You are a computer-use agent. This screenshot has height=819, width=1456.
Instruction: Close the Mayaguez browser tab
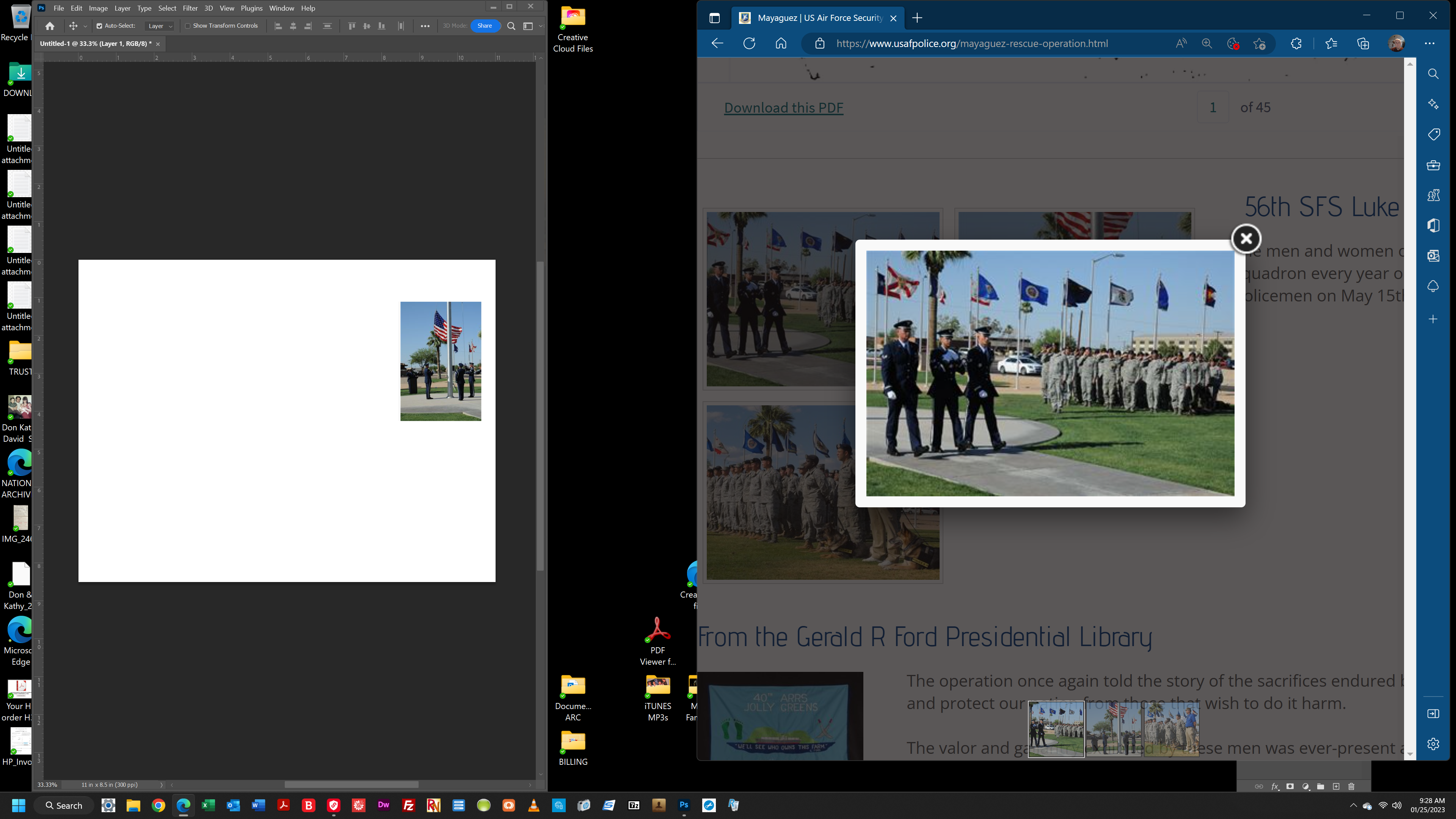[x=893, y=18]
